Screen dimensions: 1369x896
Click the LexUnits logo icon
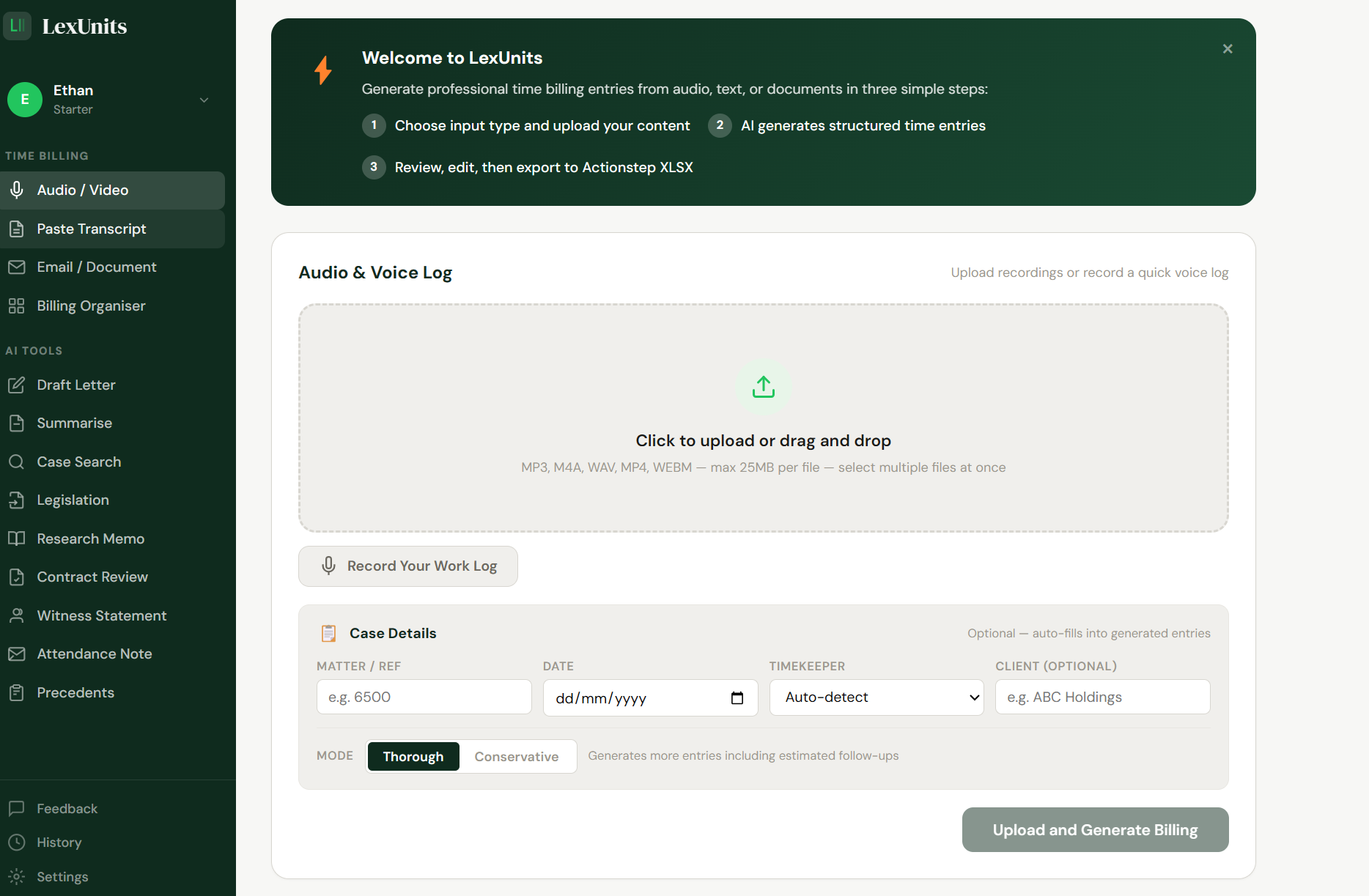point(17,26)
